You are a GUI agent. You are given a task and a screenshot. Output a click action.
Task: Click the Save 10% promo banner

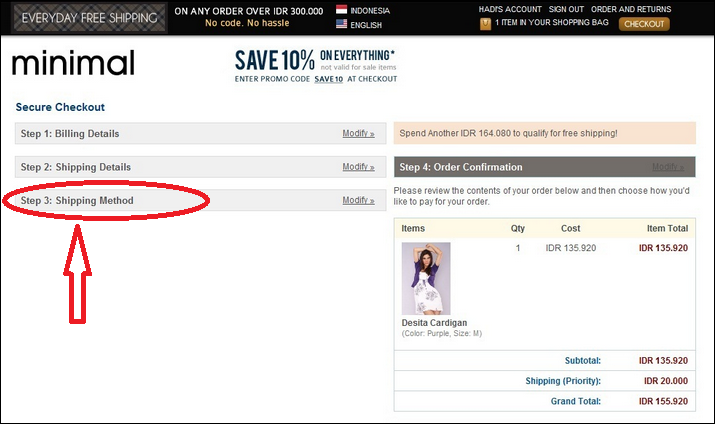coord(316,66)
